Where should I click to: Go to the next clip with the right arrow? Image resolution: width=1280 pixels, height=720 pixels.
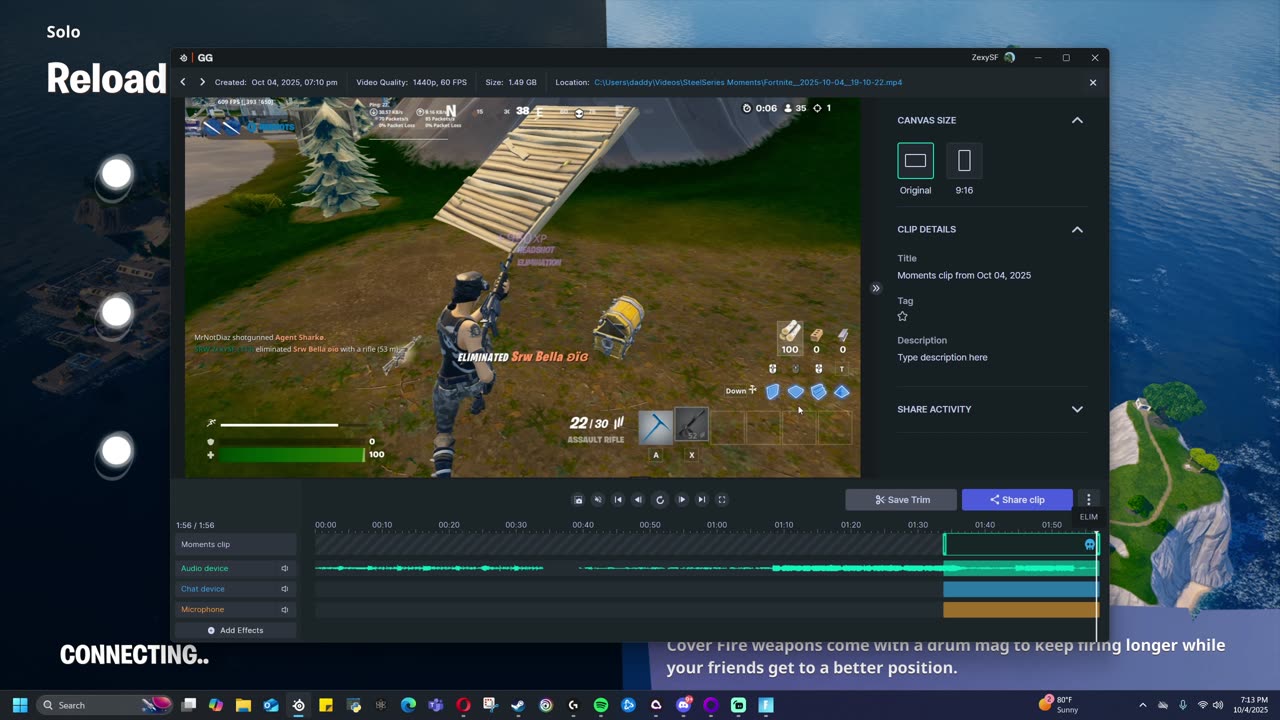[x=202, y=82]
